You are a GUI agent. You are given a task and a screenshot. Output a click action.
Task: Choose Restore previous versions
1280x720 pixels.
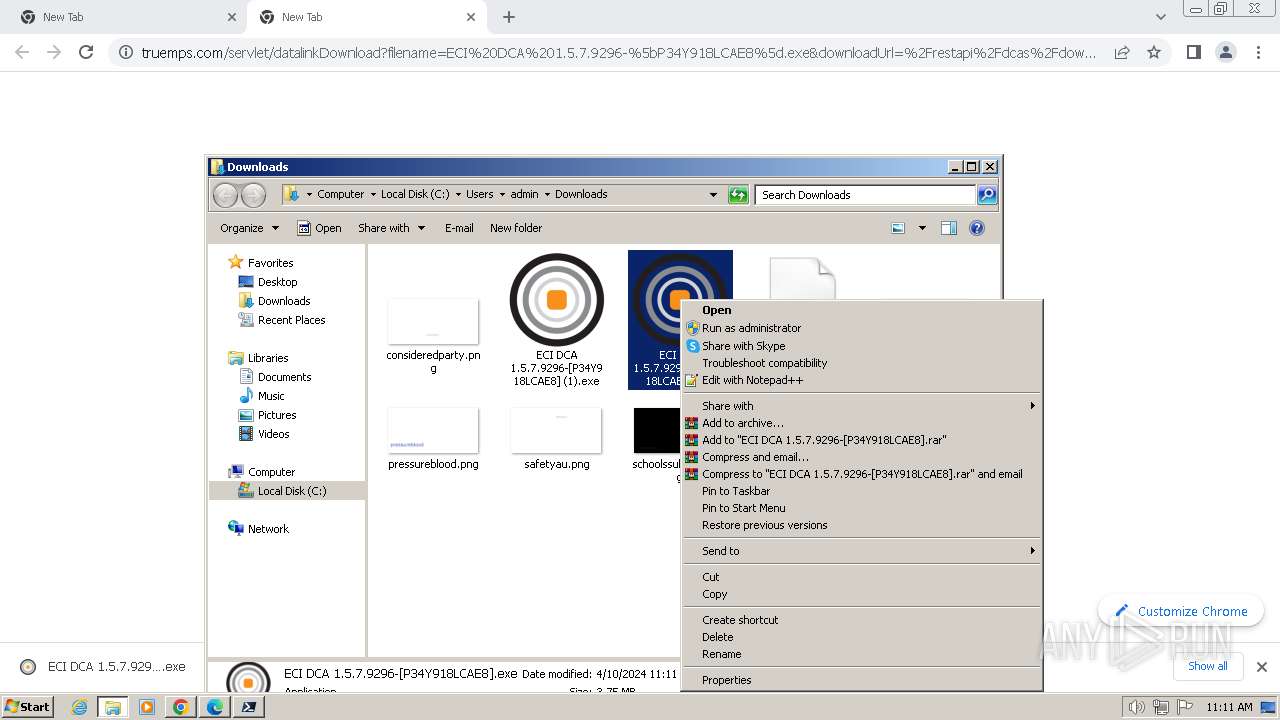[764, 525]
